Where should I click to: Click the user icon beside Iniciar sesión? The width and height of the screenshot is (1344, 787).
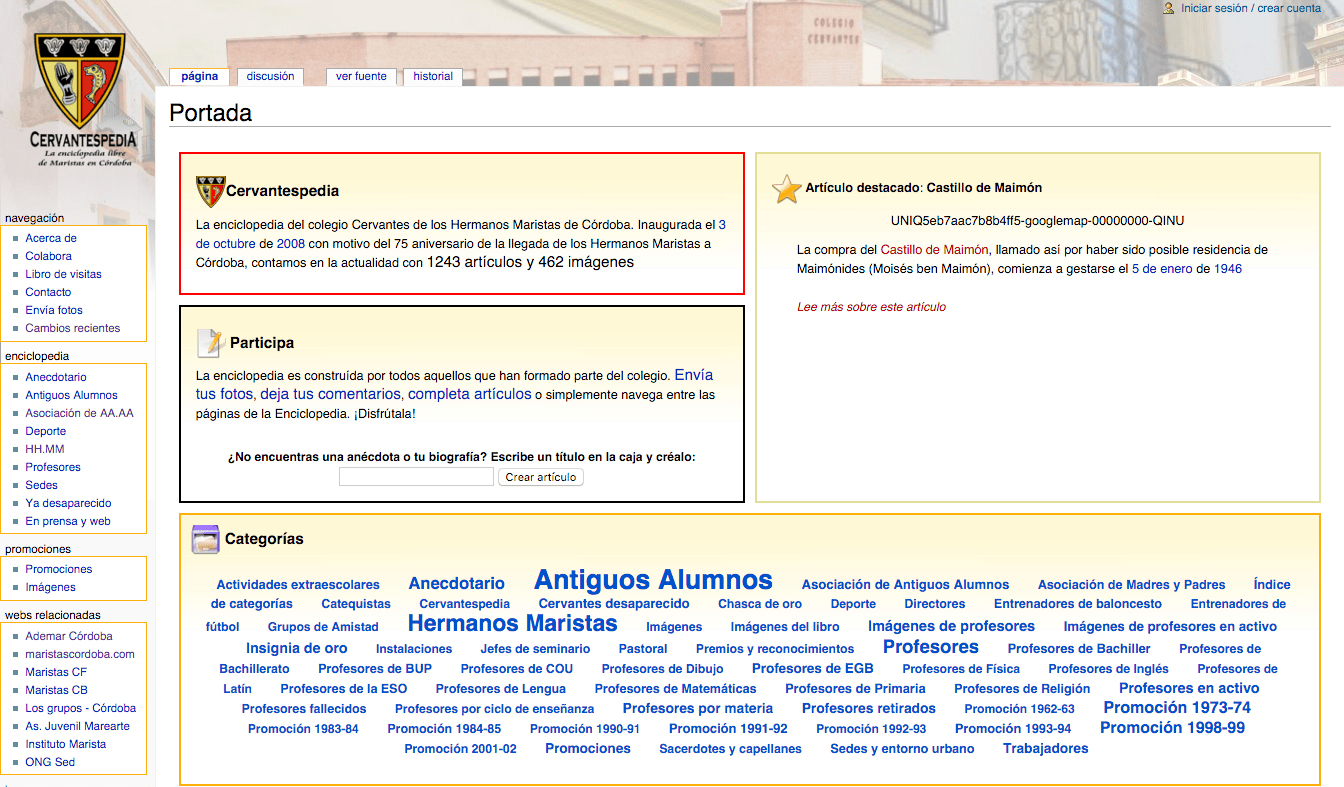coord(1169,8)
